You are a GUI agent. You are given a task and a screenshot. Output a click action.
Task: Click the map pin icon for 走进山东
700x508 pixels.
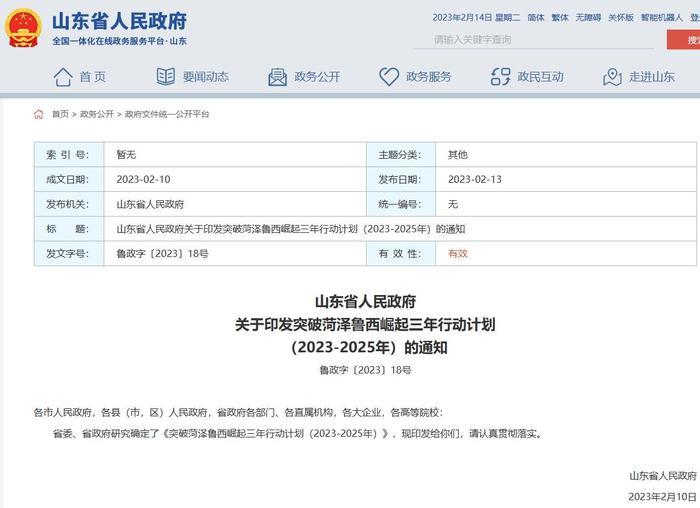click(x=613, y=77)
